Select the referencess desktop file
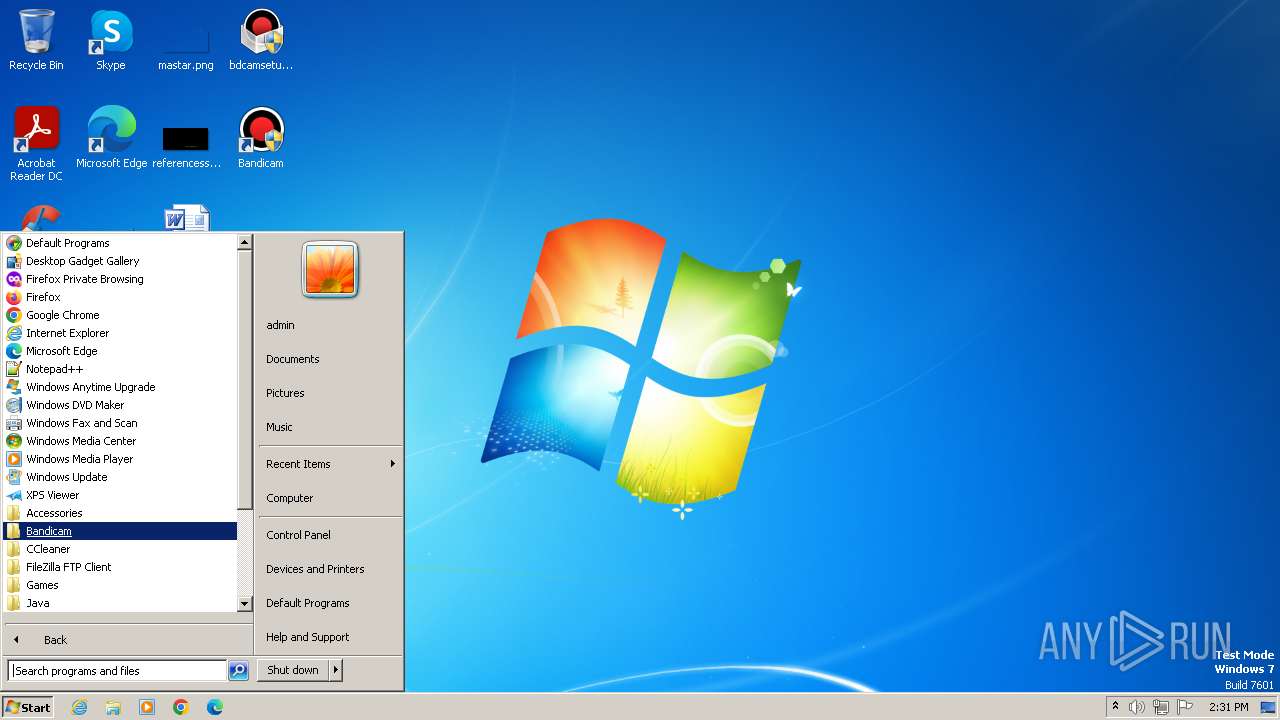 [186, 145]
